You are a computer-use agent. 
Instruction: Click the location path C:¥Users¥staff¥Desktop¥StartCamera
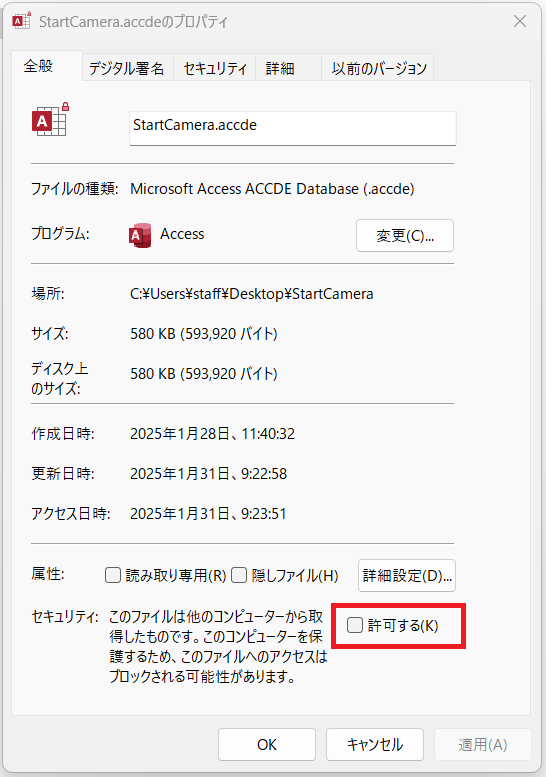coord(252,294)
